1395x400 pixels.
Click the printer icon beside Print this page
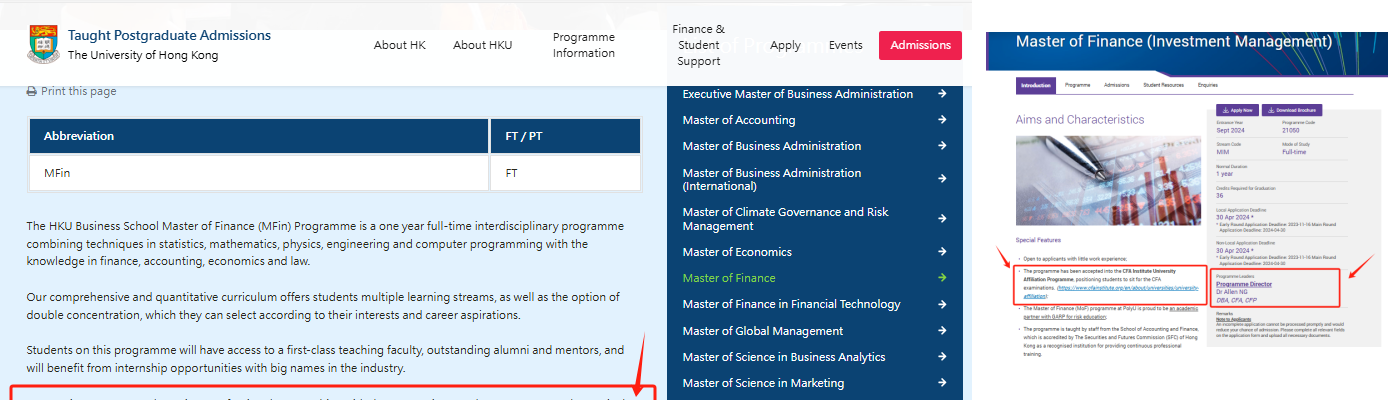pos(32,92)
